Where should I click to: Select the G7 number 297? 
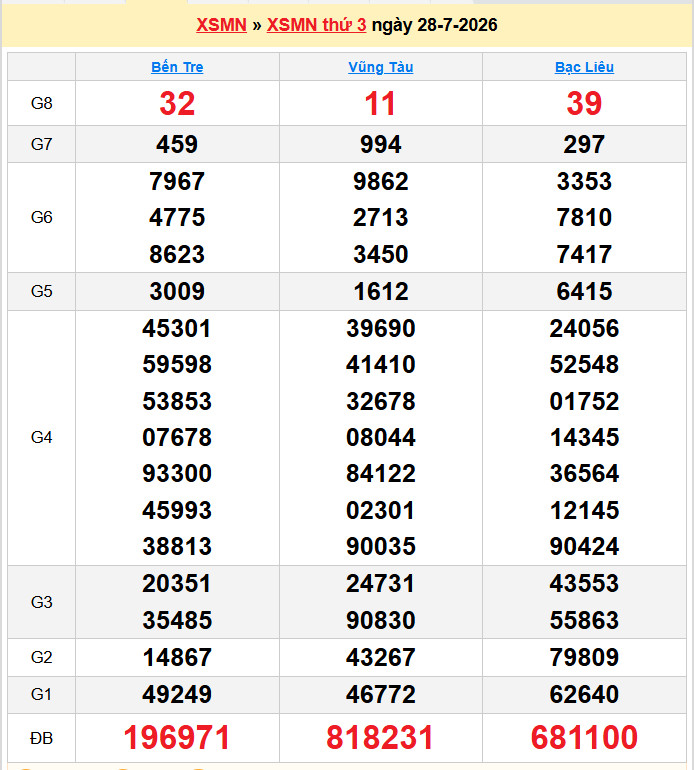coord(584,144)
